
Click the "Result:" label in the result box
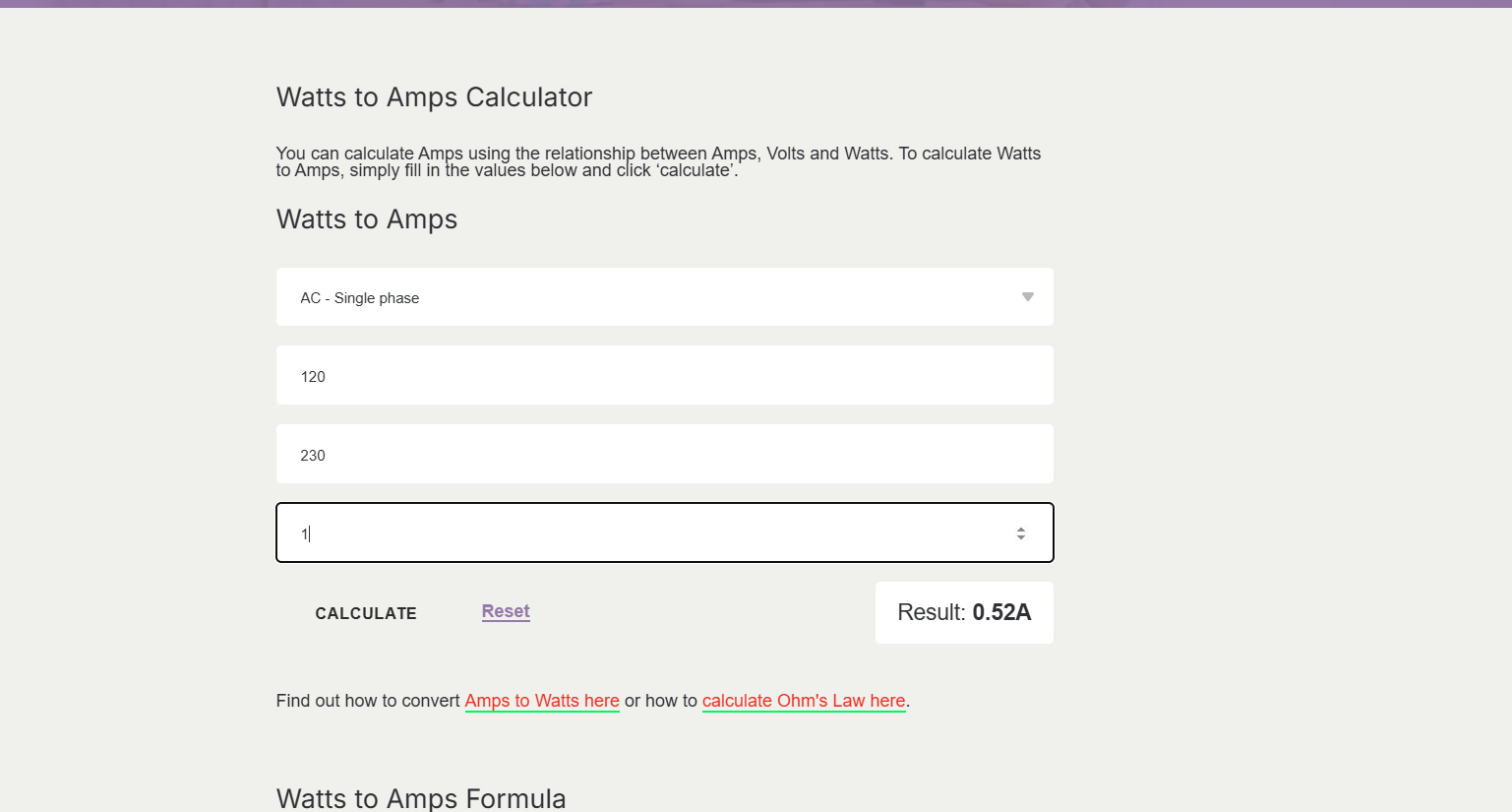click(x=931, y=612)
